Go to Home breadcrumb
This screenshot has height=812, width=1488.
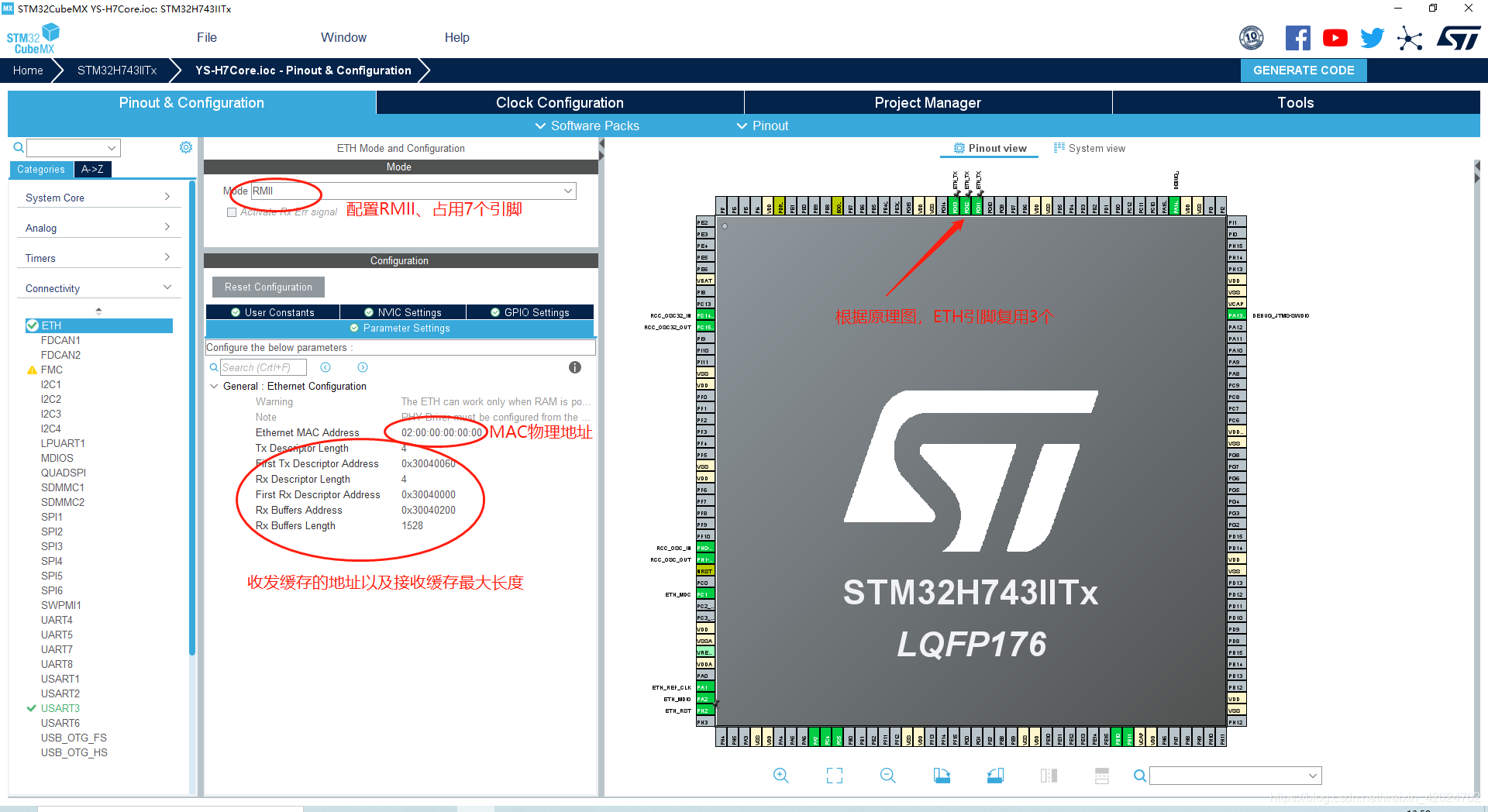pos(28,71)
